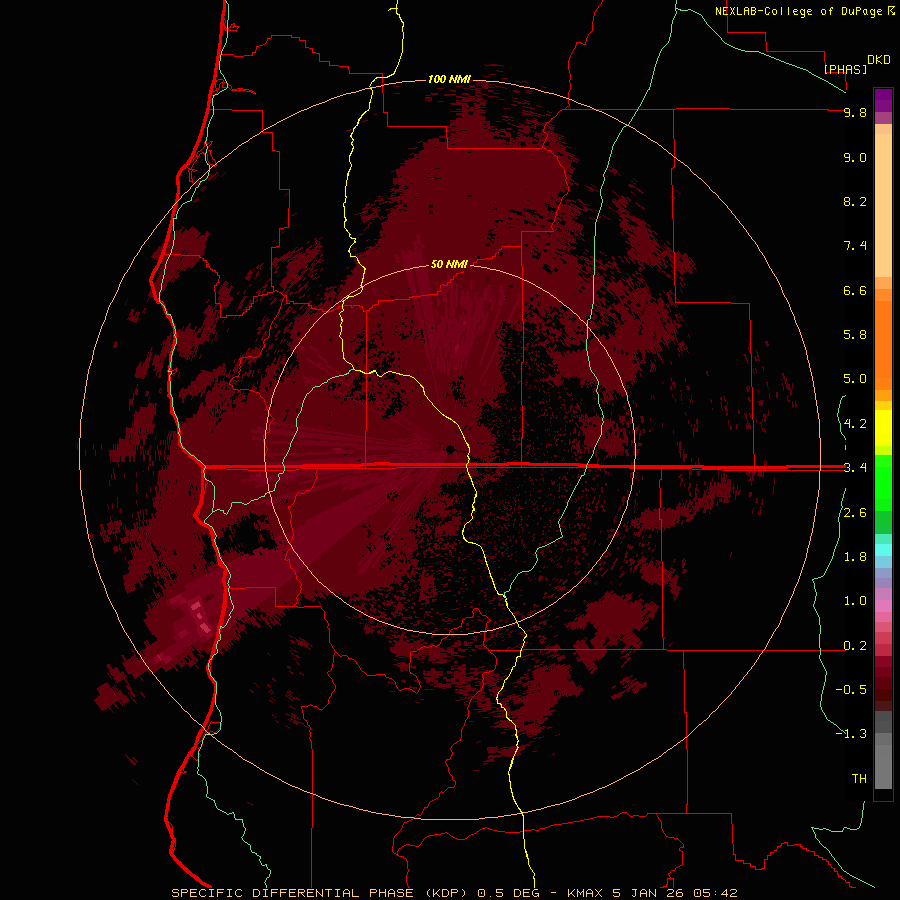The width and height of the screenshot is (900, 900).
Task: Click the SPECIFIC DIFFERENTIAL PHASE (KDP) caption text
Action: pos(321,893)
